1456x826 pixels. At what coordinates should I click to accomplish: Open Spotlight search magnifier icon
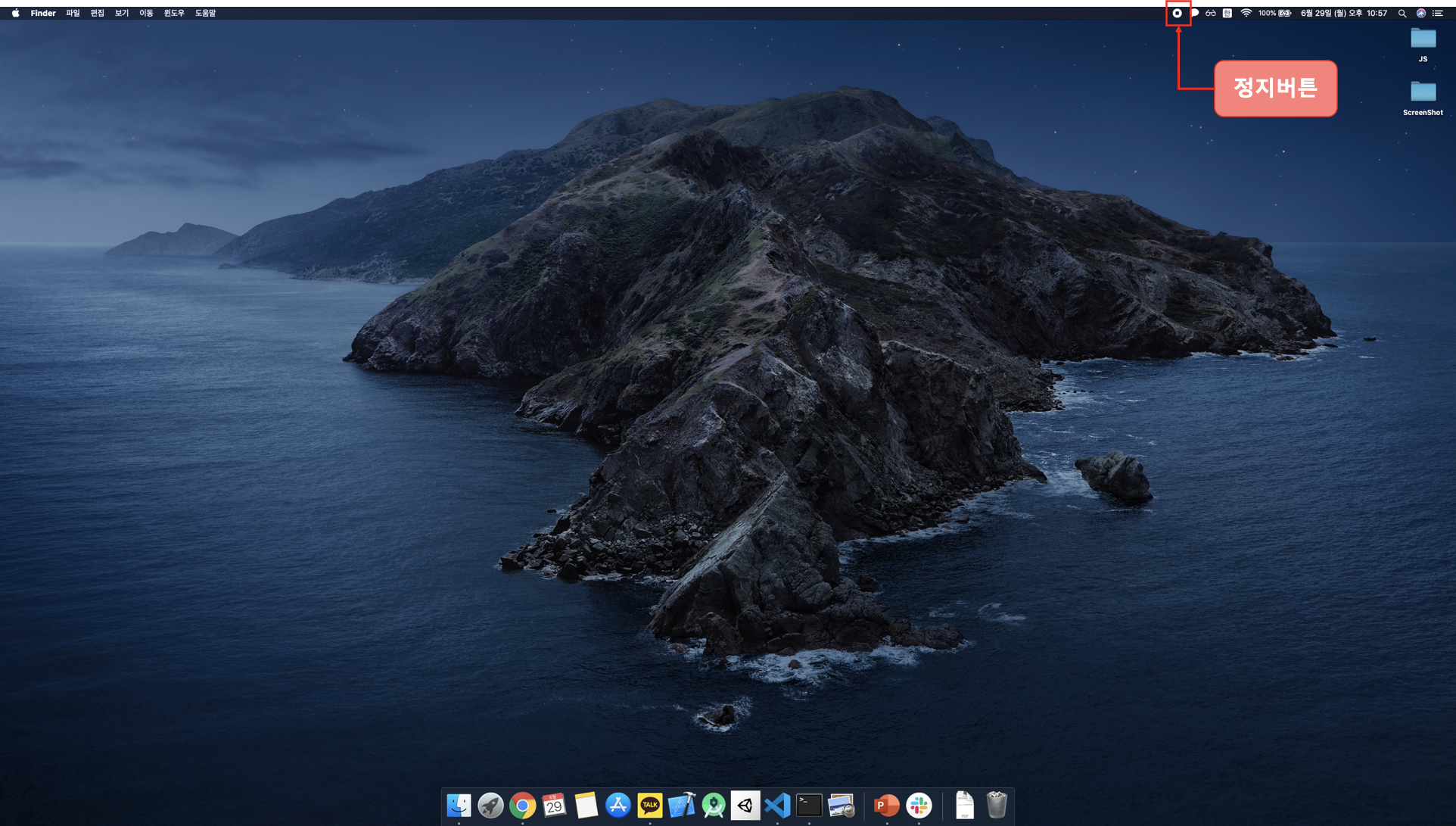pos(1402,13)
